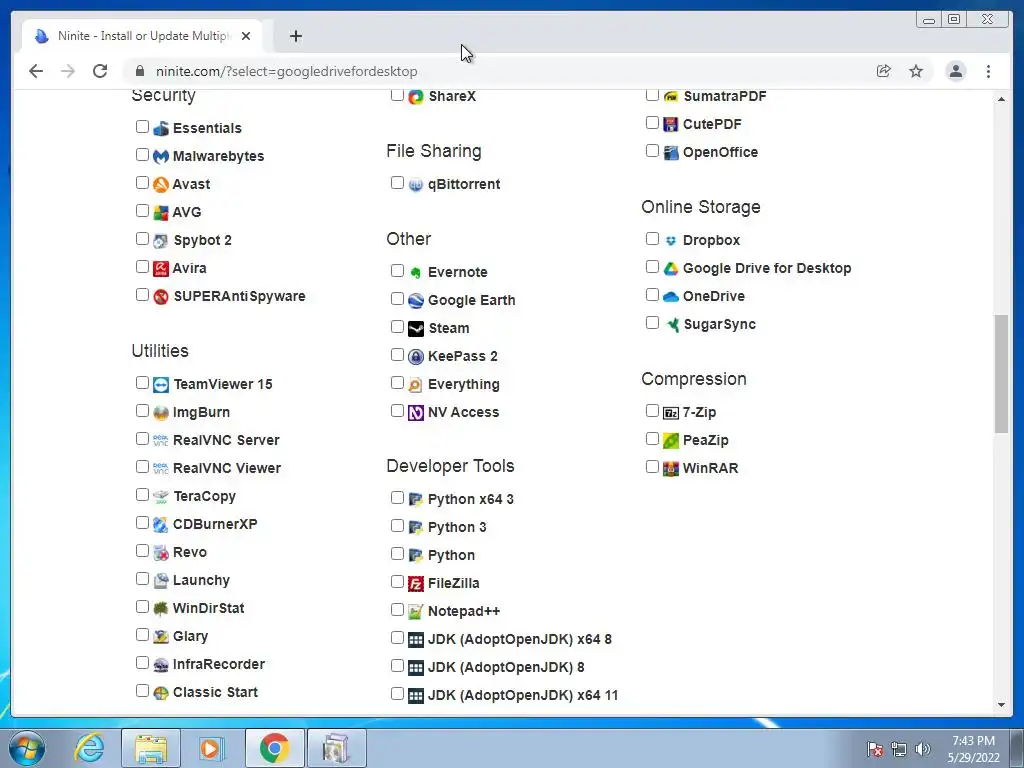The height and width of the screenshot is (768, 1024).
Task: Click the Avast app icon
Action: click(161, 184)
